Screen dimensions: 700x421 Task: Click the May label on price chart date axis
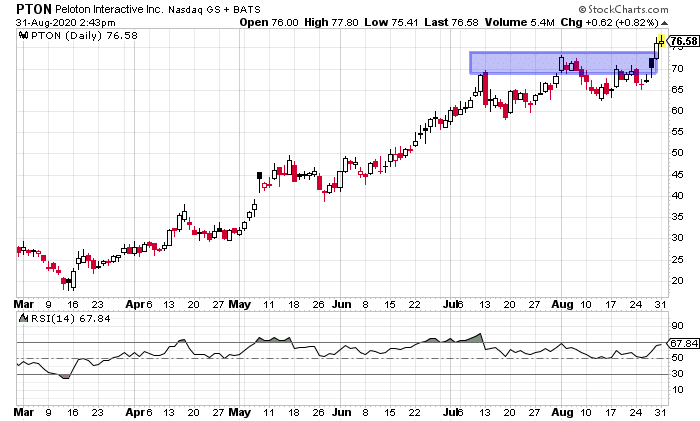[x=239, y=304]
